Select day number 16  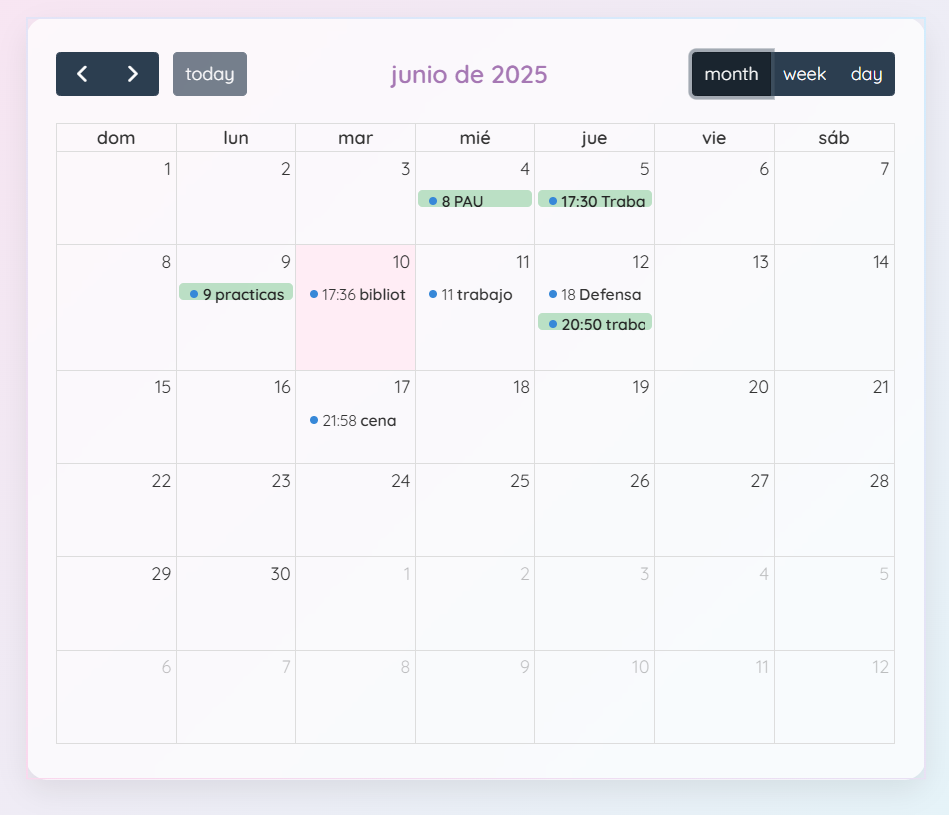click(282, 387)
